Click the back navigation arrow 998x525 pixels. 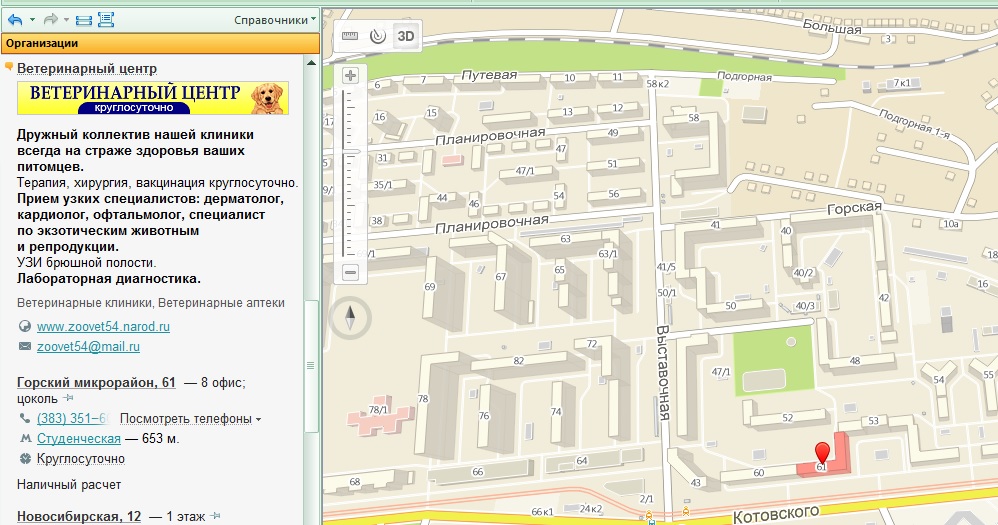14,19
